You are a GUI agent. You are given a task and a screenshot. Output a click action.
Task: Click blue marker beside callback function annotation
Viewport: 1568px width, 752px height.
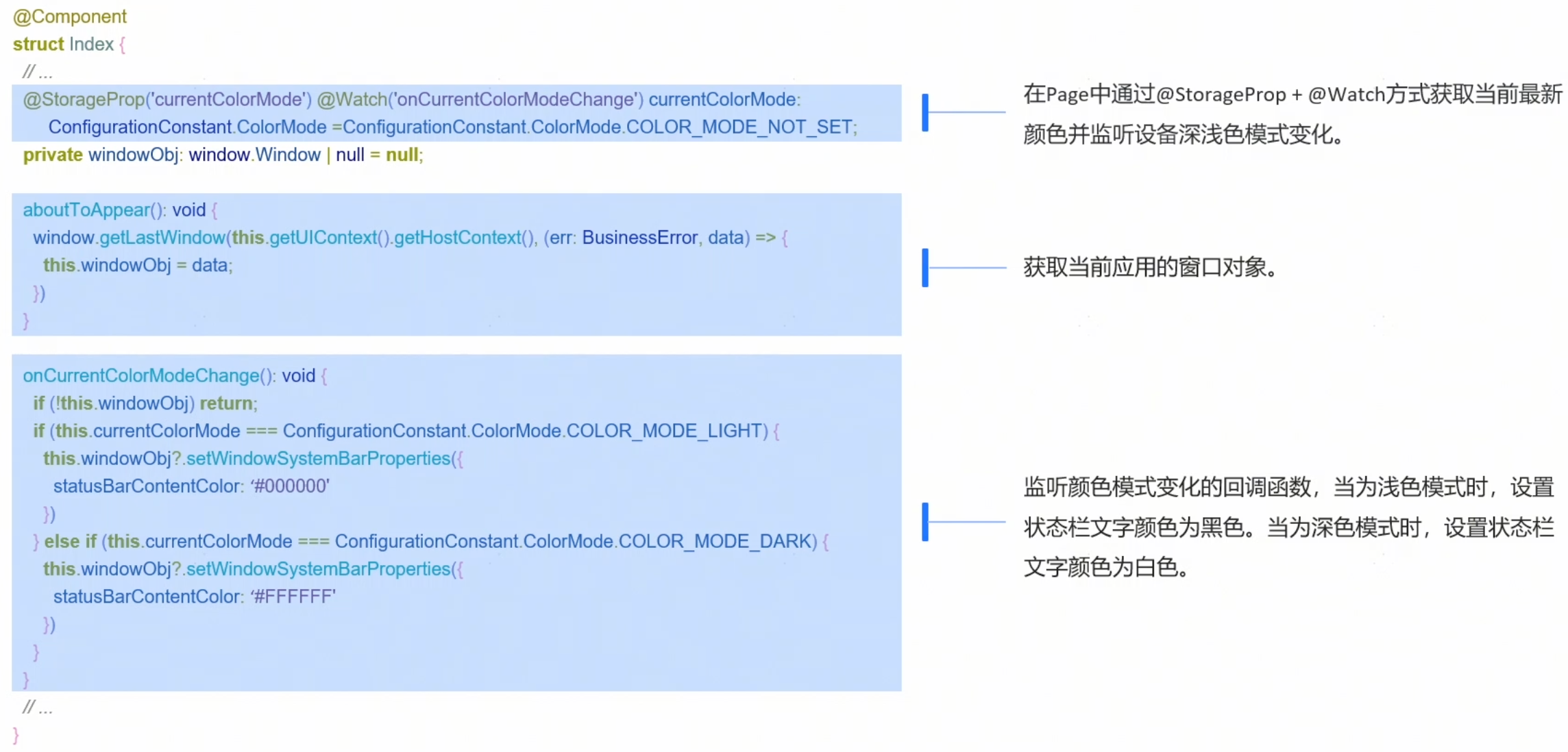click(925, 522)
